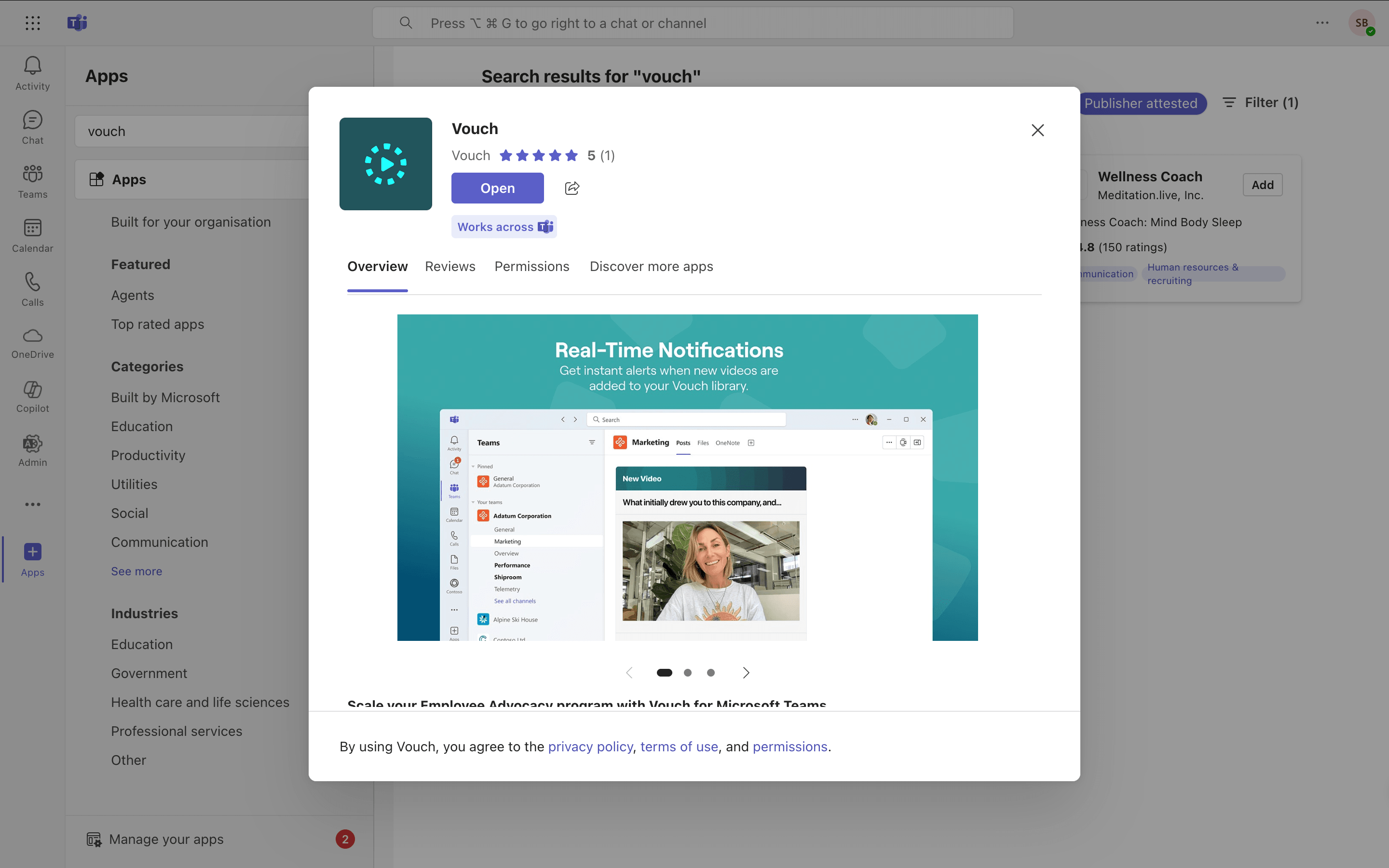Launch Copilot from the sidebar
The width and height of the screenshot is (1389, 868).
[33, 397]
